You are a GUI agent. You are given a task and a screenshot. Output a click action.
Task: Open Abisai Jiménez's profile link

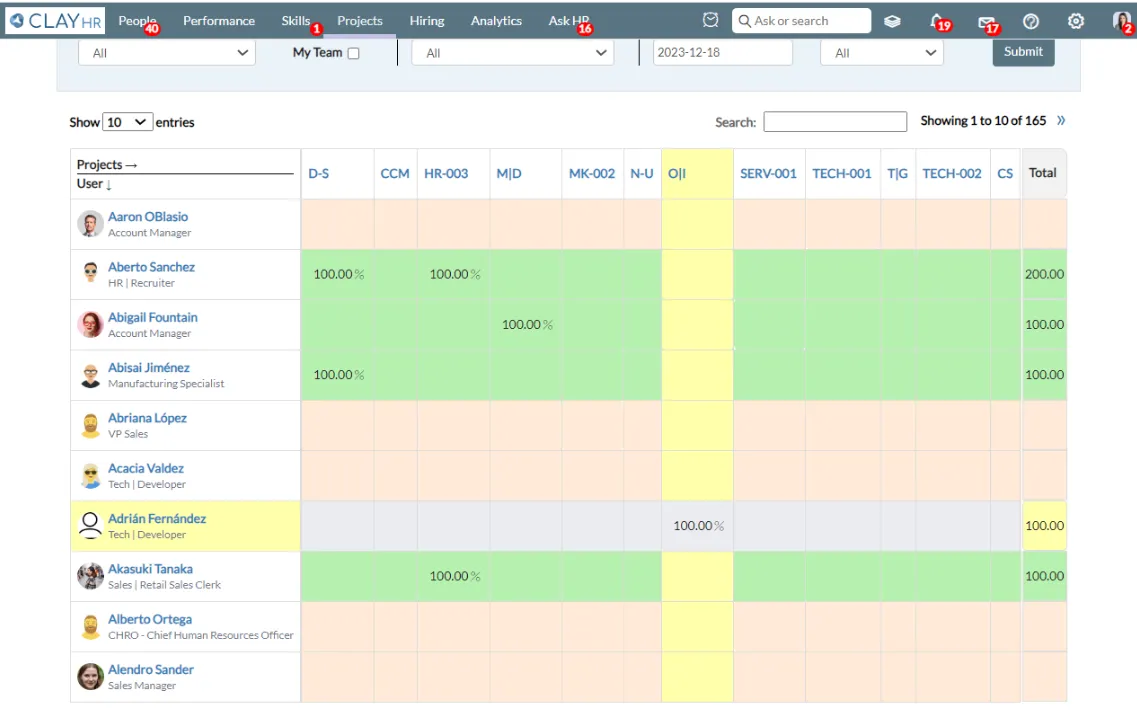149,367
